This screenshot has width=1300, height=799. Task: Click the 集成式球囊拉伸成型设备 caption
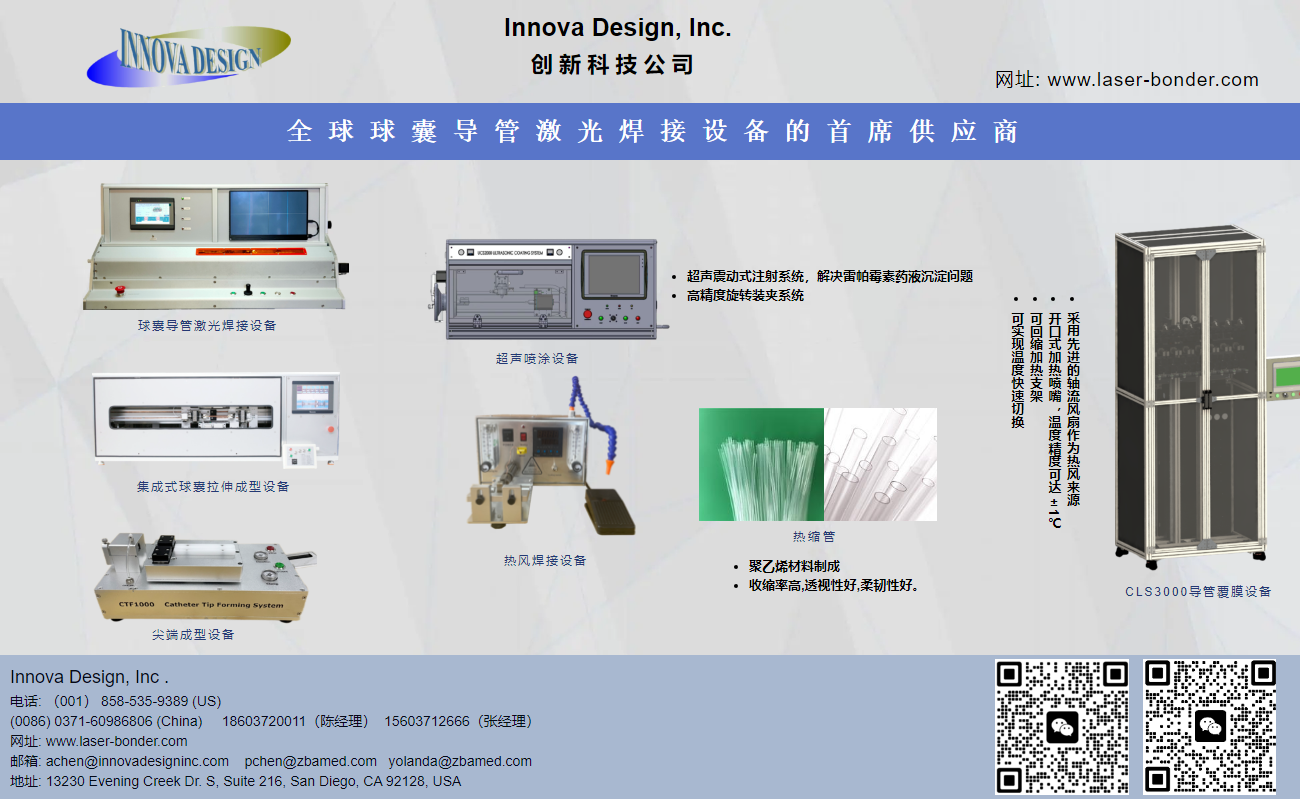[213, 486]
